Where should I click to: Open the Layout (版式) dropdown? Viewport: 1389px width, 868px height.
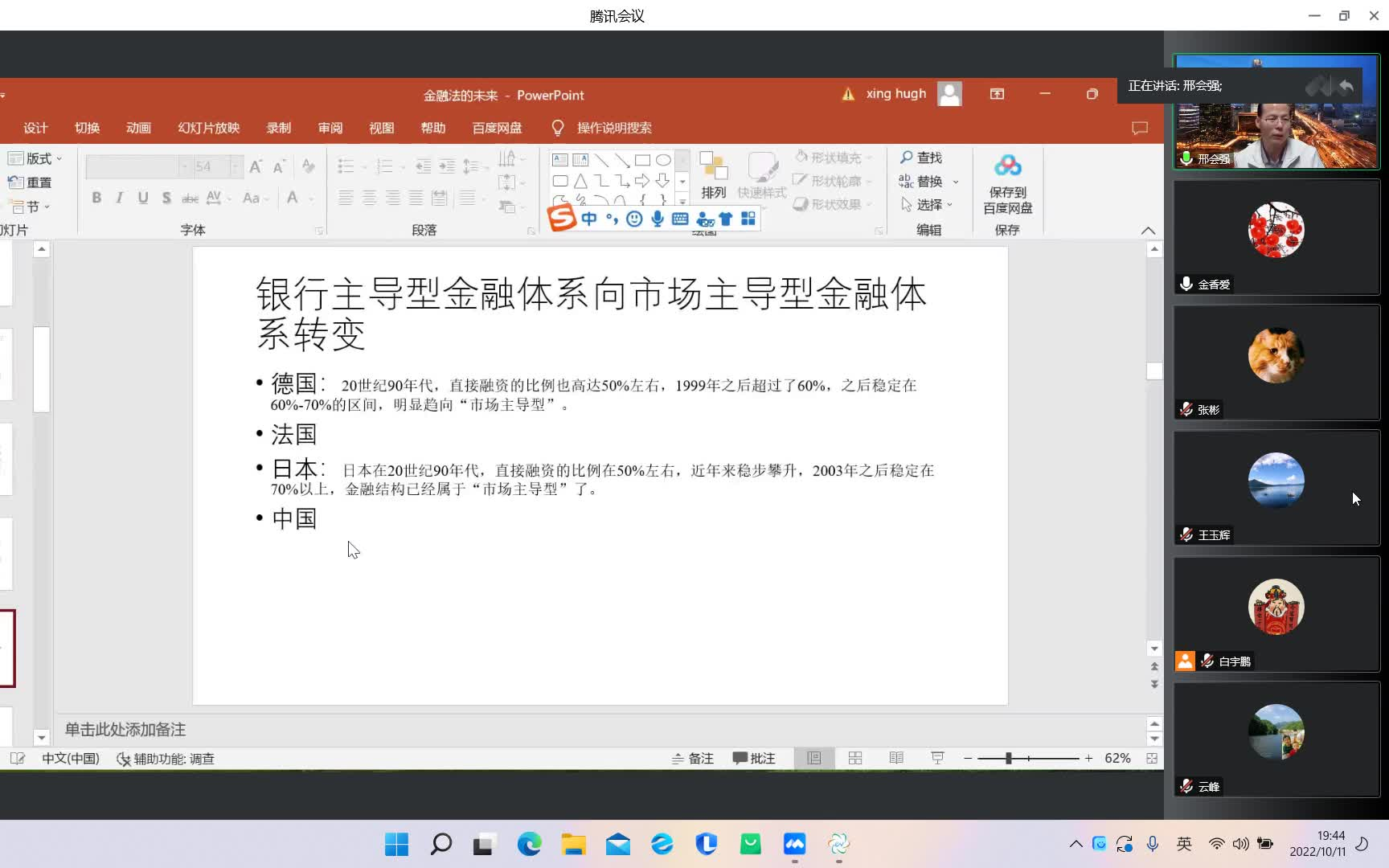point(35,158)
